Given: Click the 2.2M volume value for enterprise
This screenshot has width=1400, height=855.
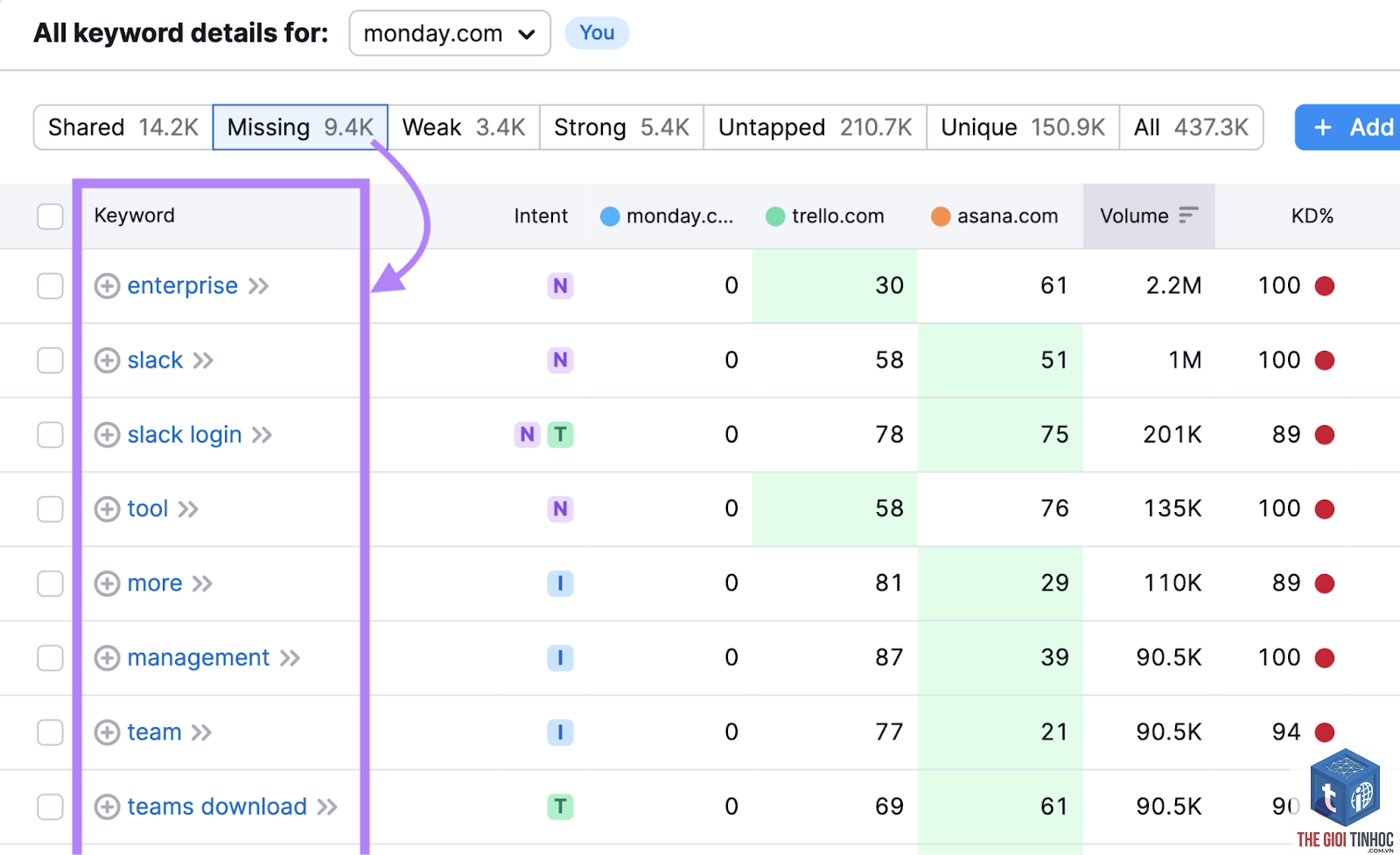Looking at the screenshot, I should 1173,286.
